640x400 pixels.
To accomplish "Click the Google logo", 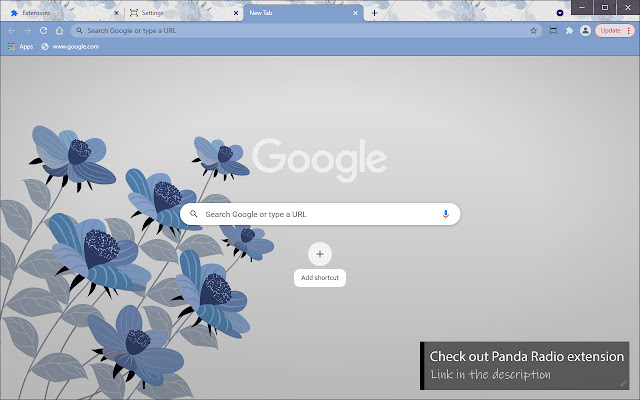I will point(320,159).
